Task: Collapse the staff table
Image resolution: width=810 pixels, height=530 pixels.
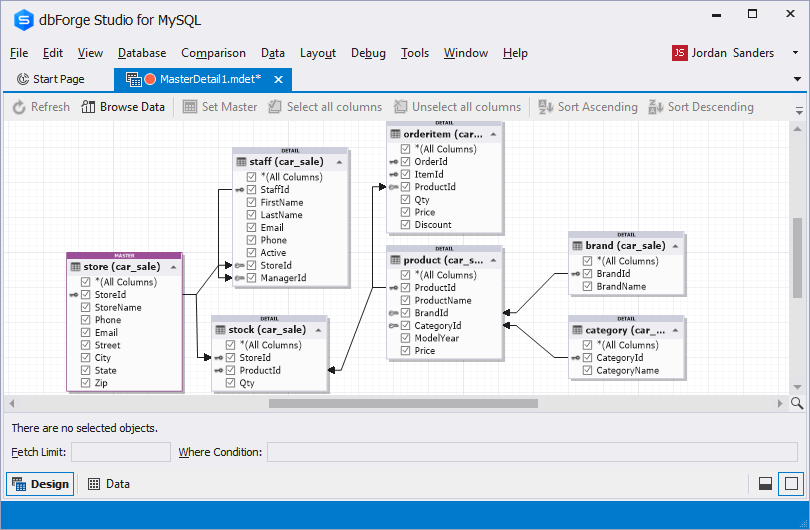Action: click(339, 162)
